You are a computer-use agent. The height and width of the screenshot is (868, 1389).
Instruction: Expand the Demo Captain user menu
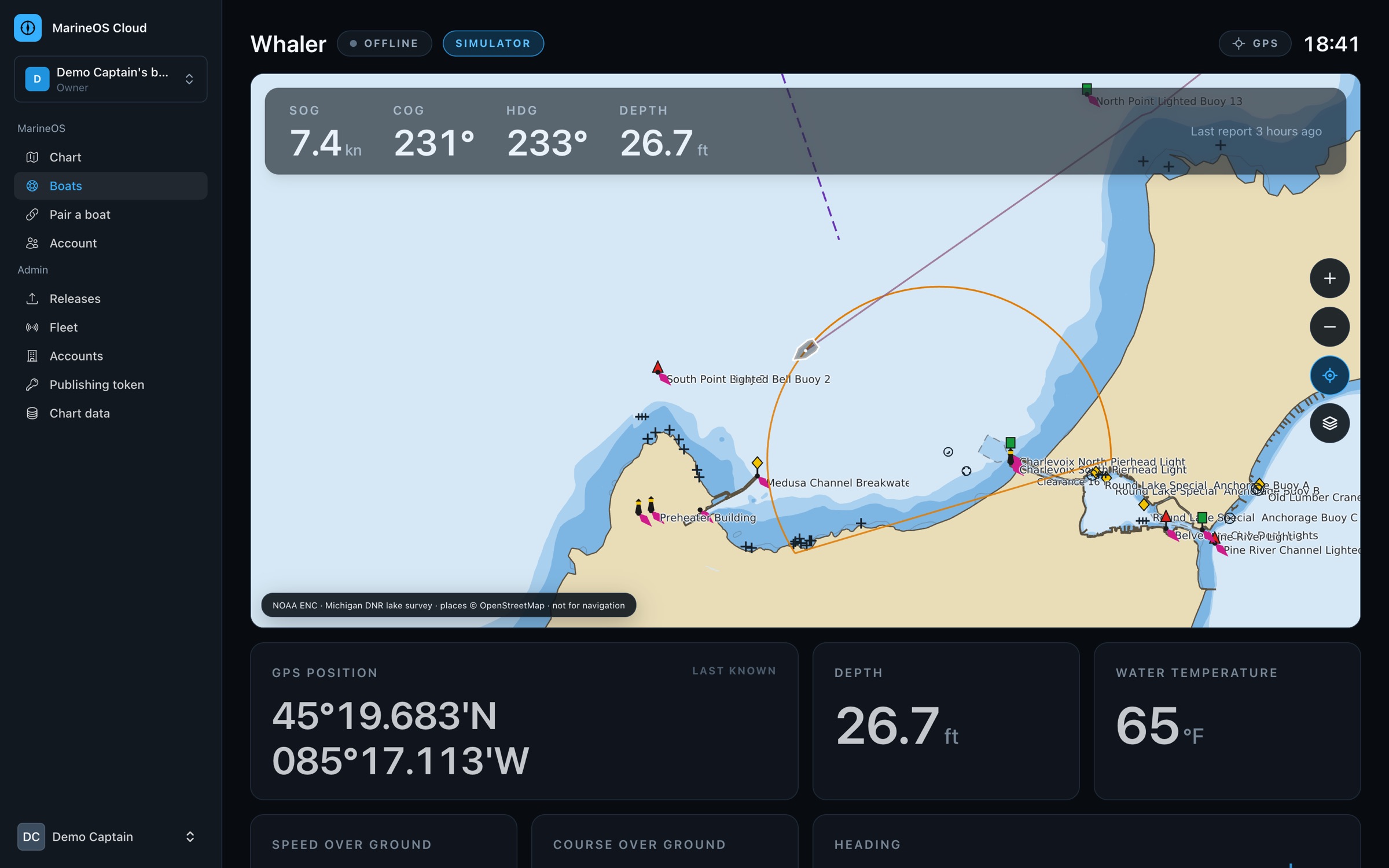point(111,837)
